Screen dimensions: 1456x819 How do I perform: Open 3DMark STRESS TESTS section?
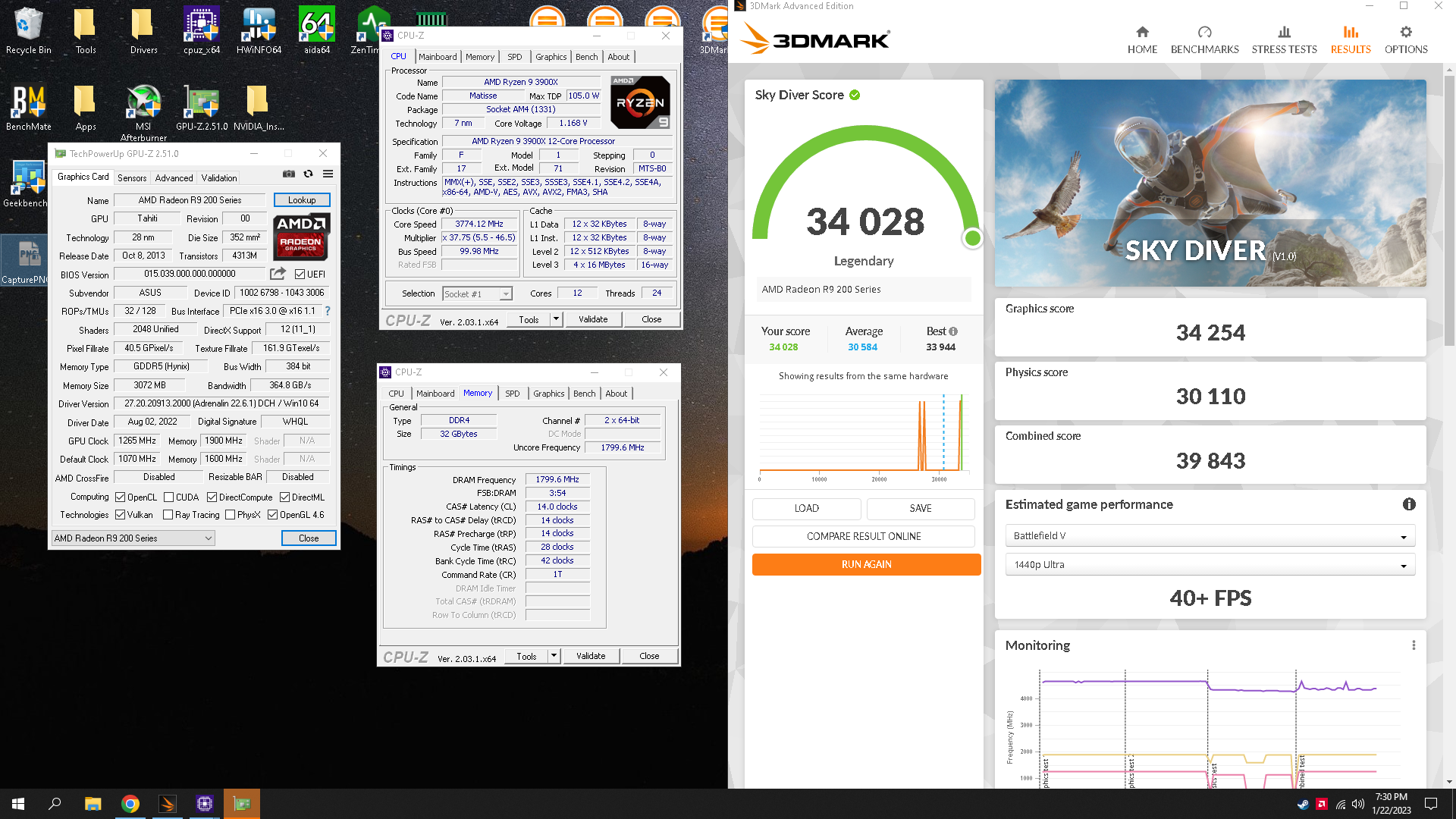point(1284,40)
